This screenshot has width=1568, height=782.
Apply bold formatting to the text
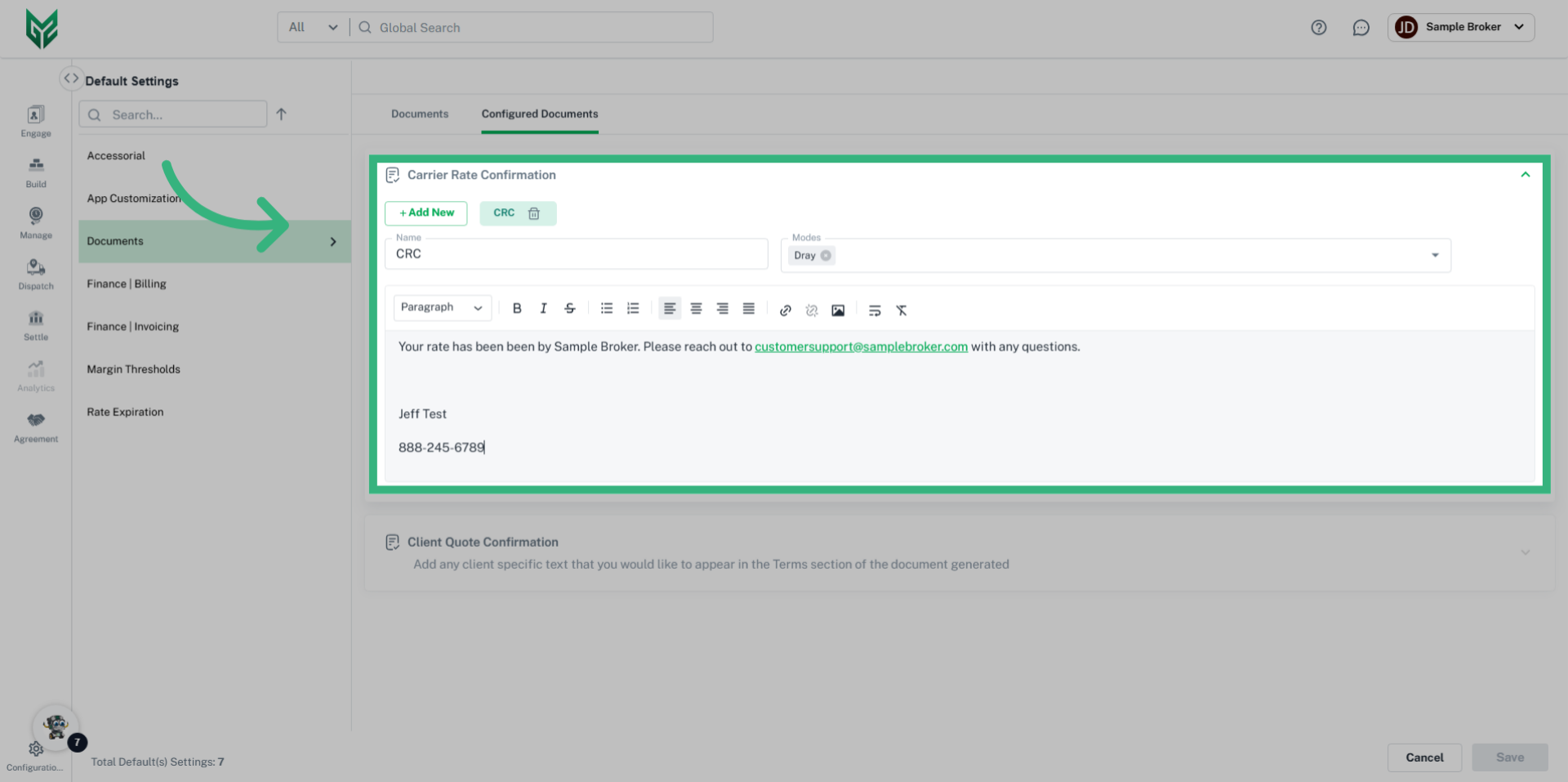pos(517,308)
